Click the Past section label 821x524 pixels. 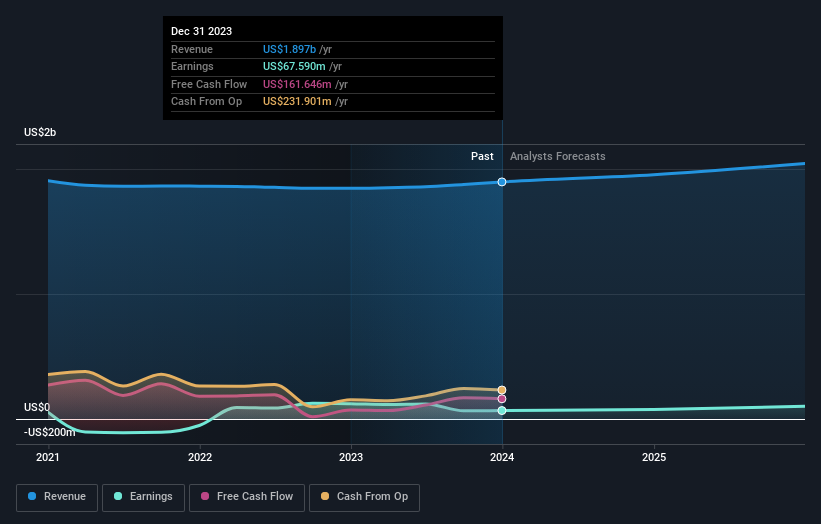[x=482, y=156]
